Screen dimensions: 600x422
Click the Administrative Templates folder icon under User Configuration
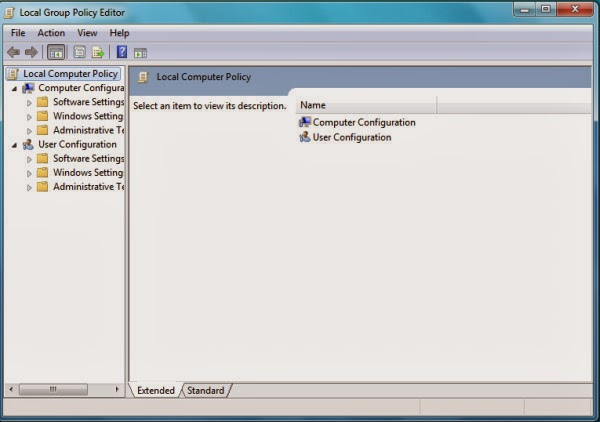42,187
